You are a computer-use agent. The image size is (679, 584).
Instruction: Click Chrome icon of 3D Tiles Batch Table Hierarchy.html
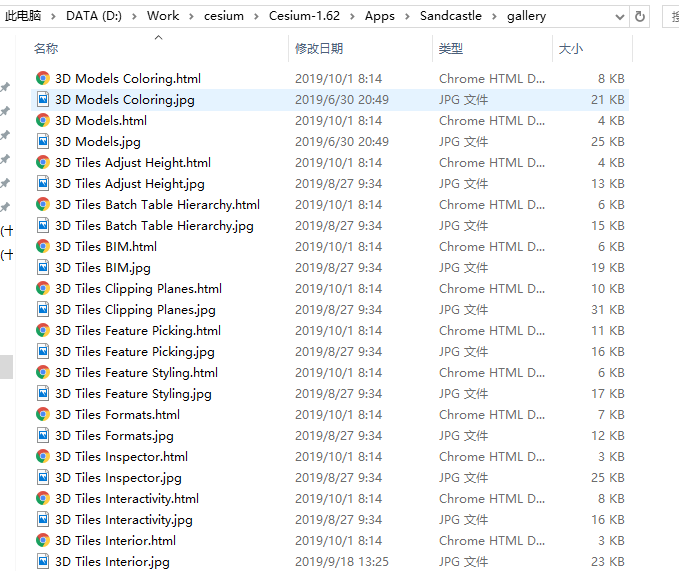point(42,204)
